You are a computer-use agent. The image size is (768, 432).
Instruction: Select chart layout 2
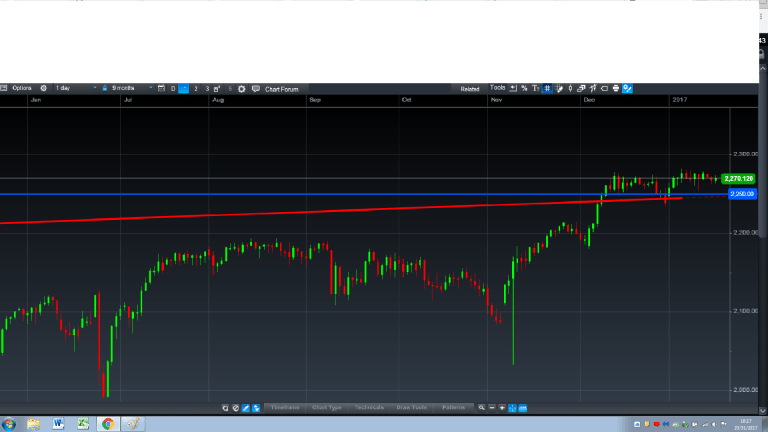point(196,89)
